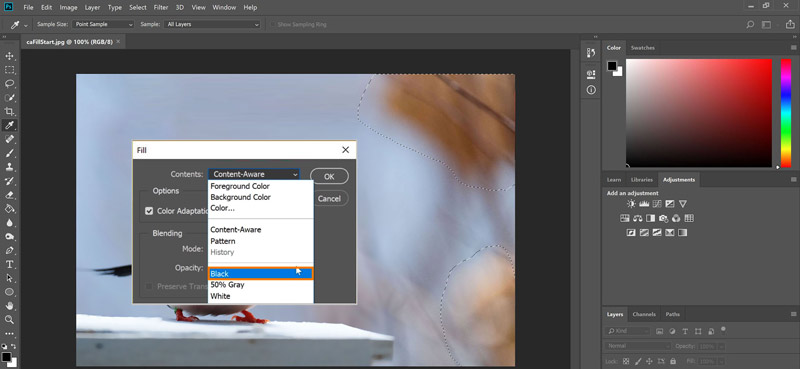This screenshot has width=800, height=369.
Task: Select the Spot Healing Brush tool
Action: pyautogui.click(x=9, y=139)
